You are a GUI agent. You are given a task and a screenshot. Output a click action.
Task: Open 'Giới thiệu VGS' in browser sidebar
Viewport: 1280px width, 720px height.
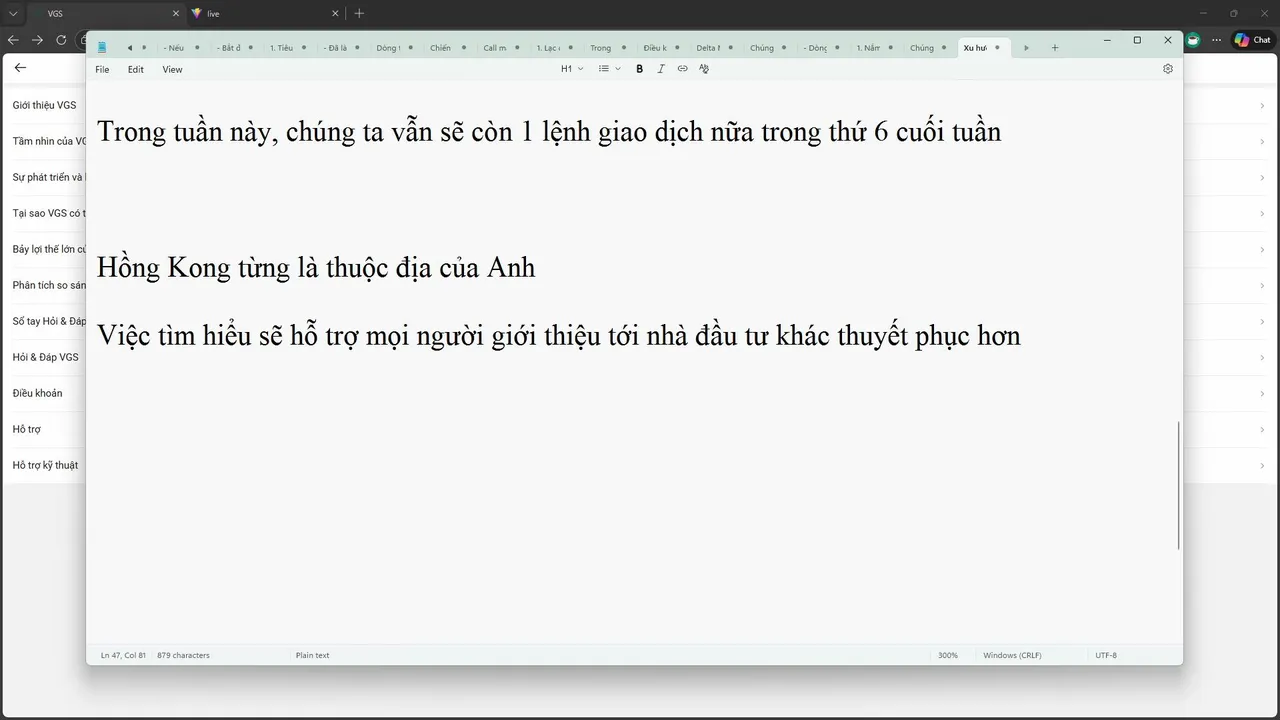coord(45,105)
